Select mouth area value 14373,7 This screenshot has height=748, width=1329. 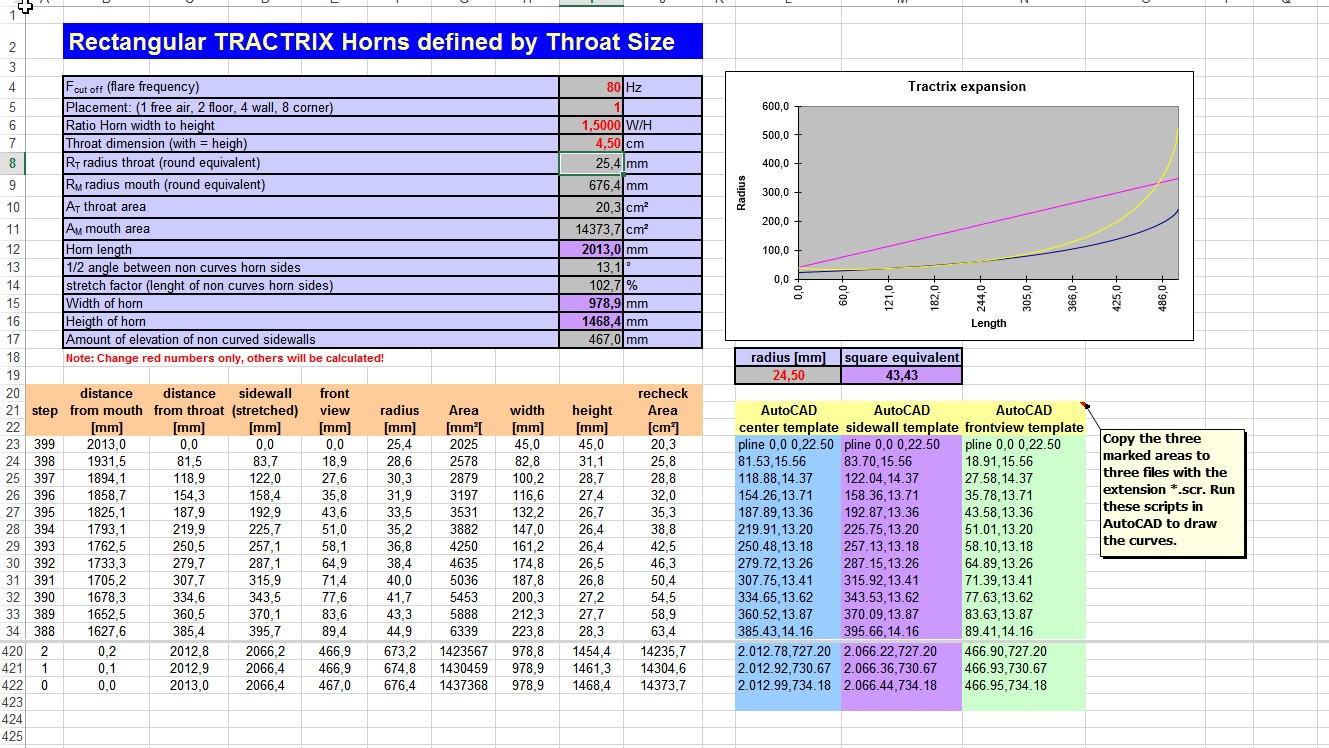click(592, 229)
